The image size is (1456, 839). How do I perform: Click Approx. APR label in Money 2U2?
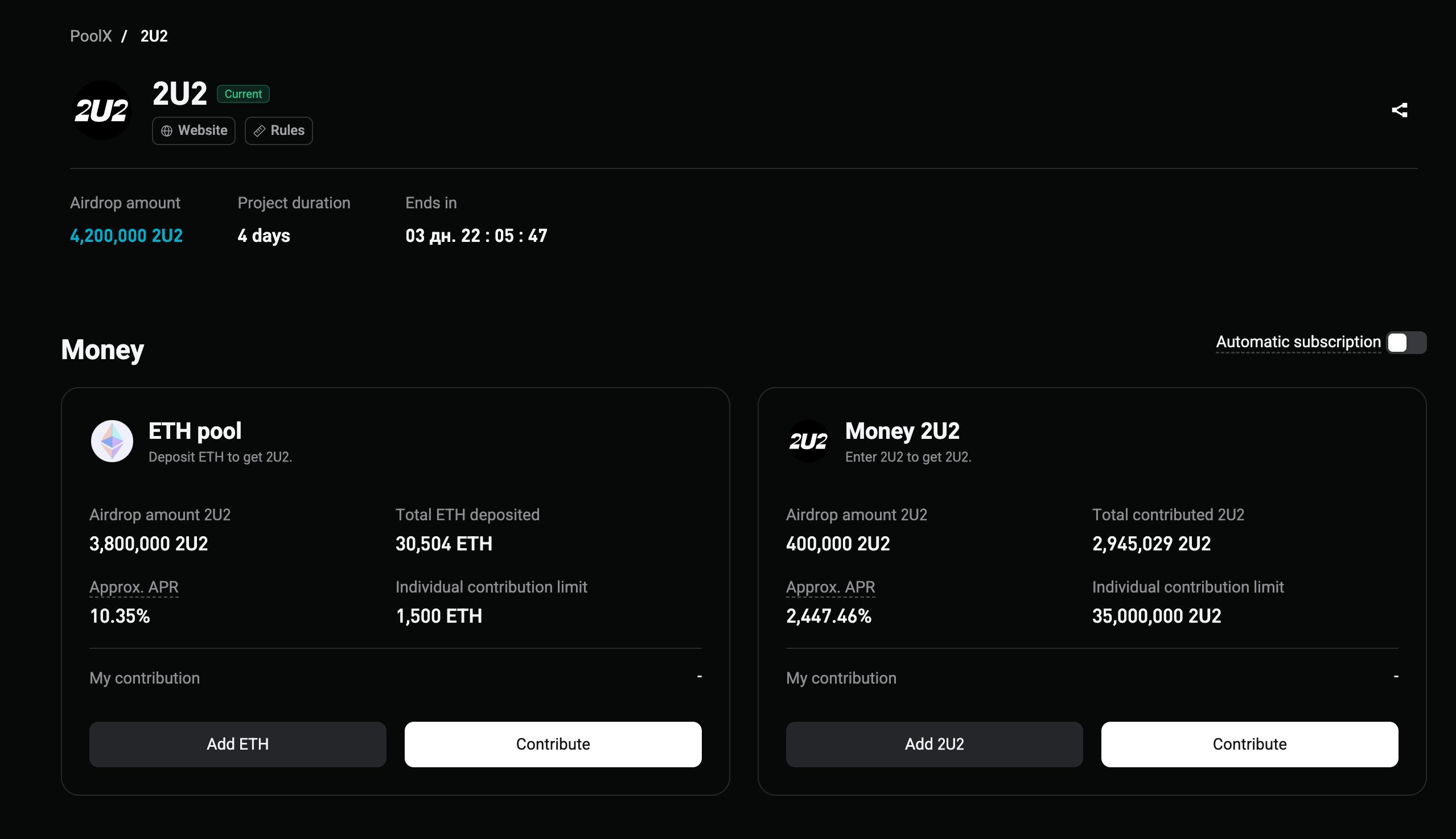pyautogui.click(x=830, y=587)
